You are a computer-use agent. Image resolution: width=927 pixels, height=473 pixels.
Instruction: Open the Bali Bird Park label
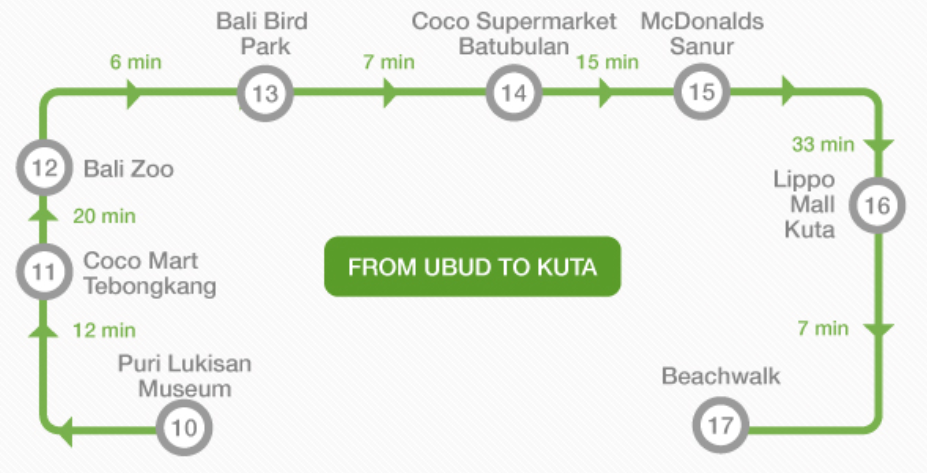[262, 33]
